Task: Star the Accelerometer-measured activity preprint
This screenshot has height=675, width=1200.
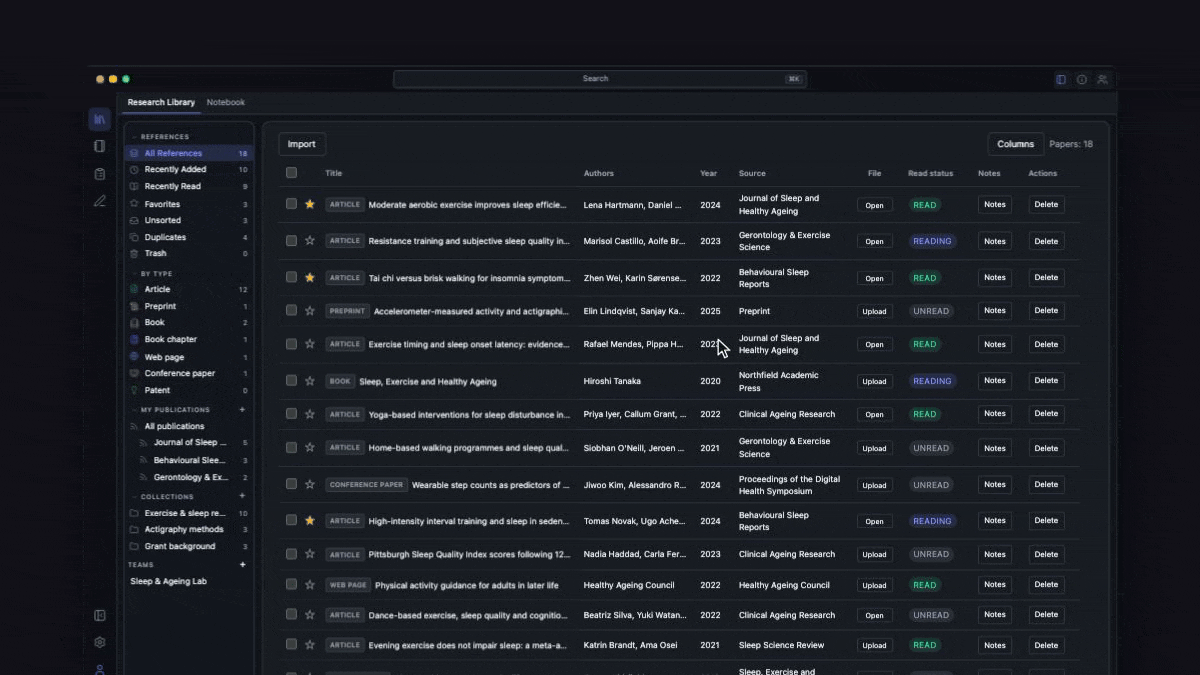Action: 310,311
